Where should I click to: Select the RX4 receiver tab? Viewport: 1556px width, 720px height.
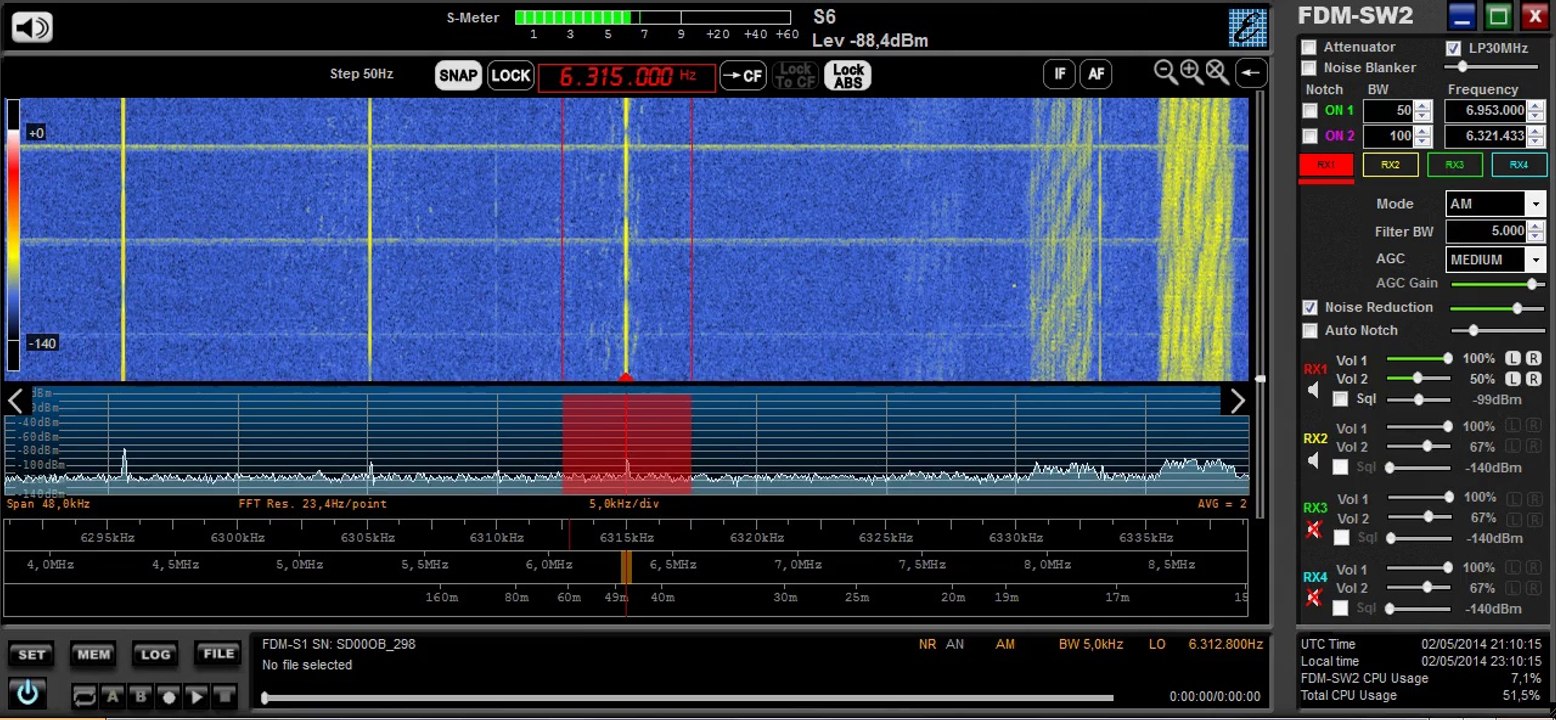pos(1519,165)
